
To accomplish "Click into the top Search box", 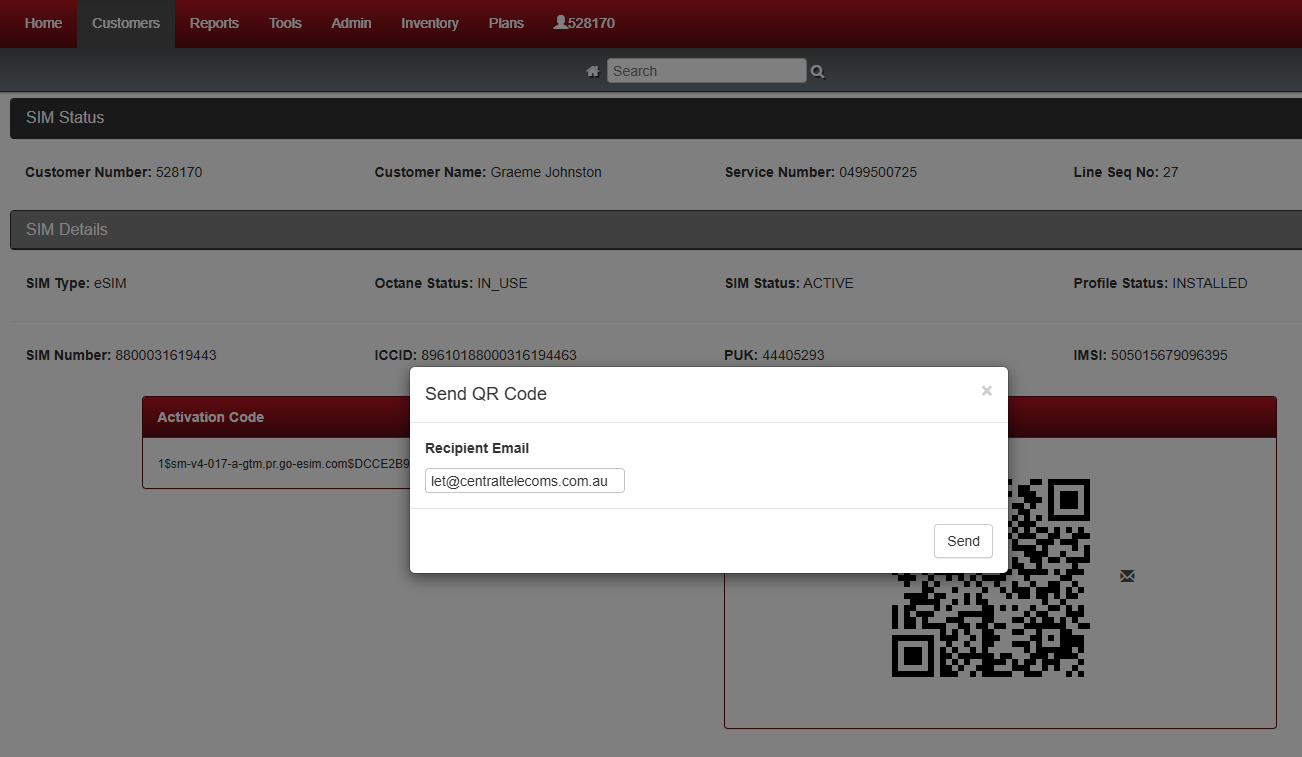I will (x=706, y=71).
